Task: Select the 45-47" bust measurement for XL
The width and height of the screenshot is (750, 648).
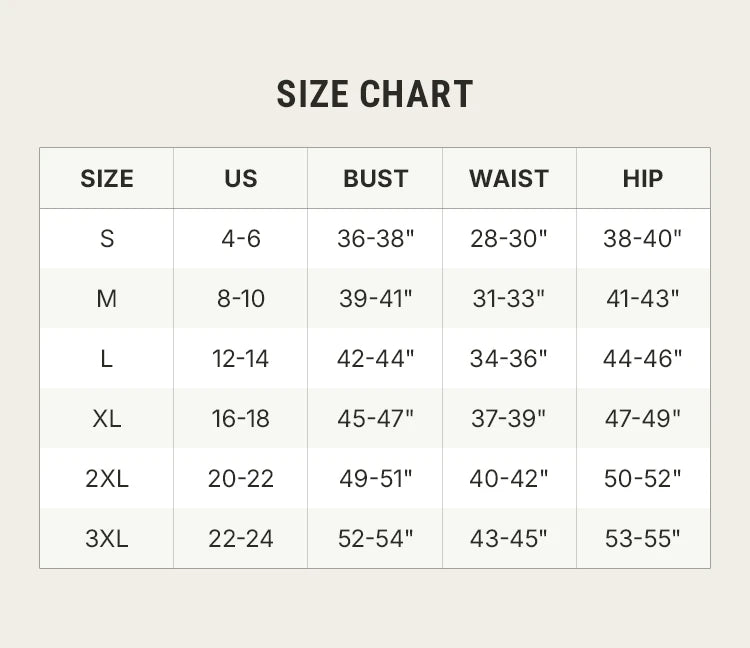Action: click(x=375, y=419)
